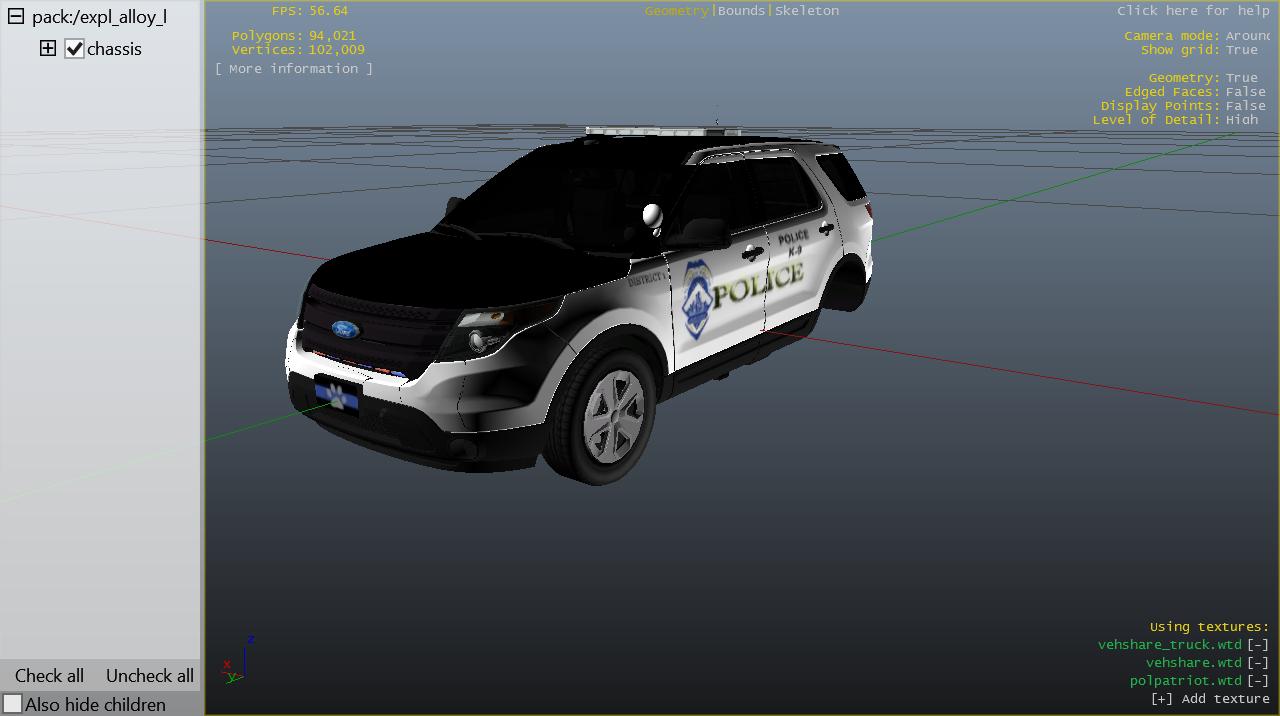
Task: Change the Camera mode value
Action: click(1247, 36)
